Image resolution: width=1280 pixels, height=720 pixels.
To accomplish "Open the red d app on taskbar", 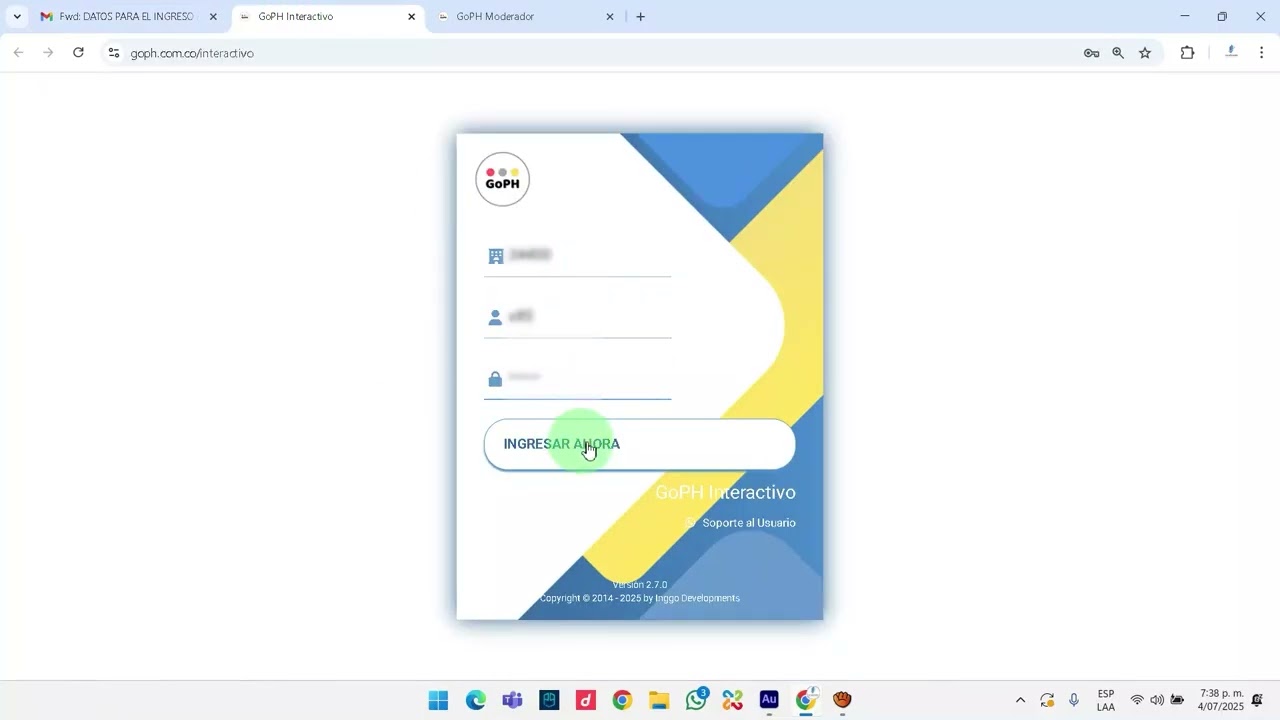I will 586,700.
